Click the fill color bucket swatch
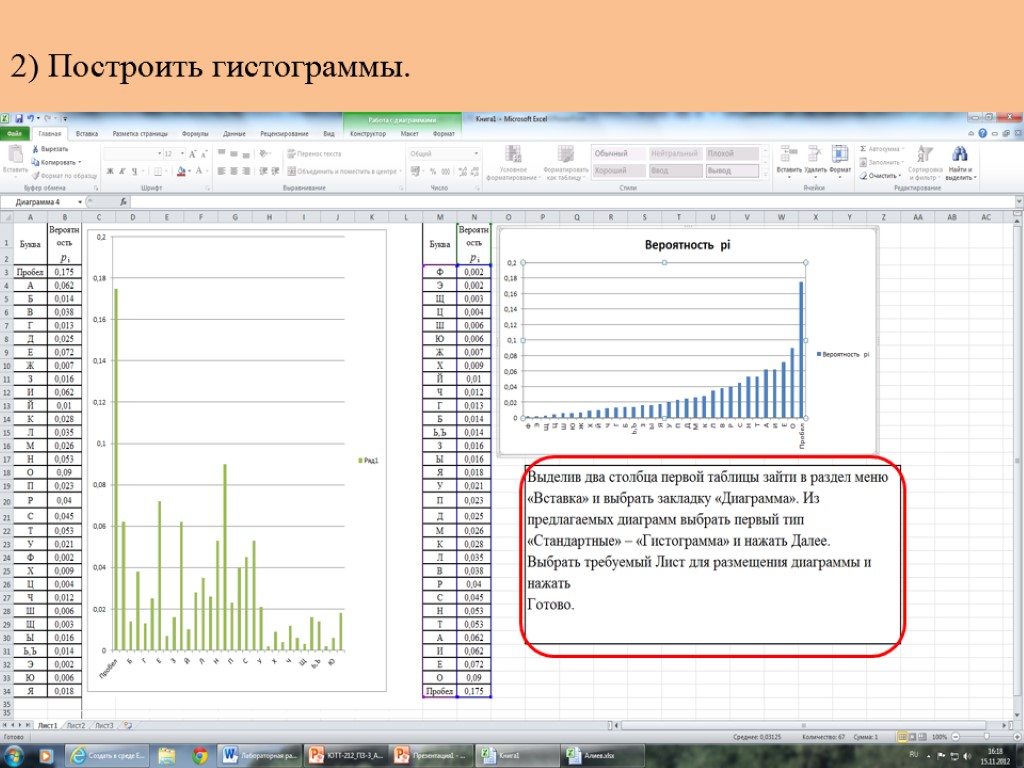The height and width of the screenshot is (768, 1024). pyautogui.click(x=181, y=171)
